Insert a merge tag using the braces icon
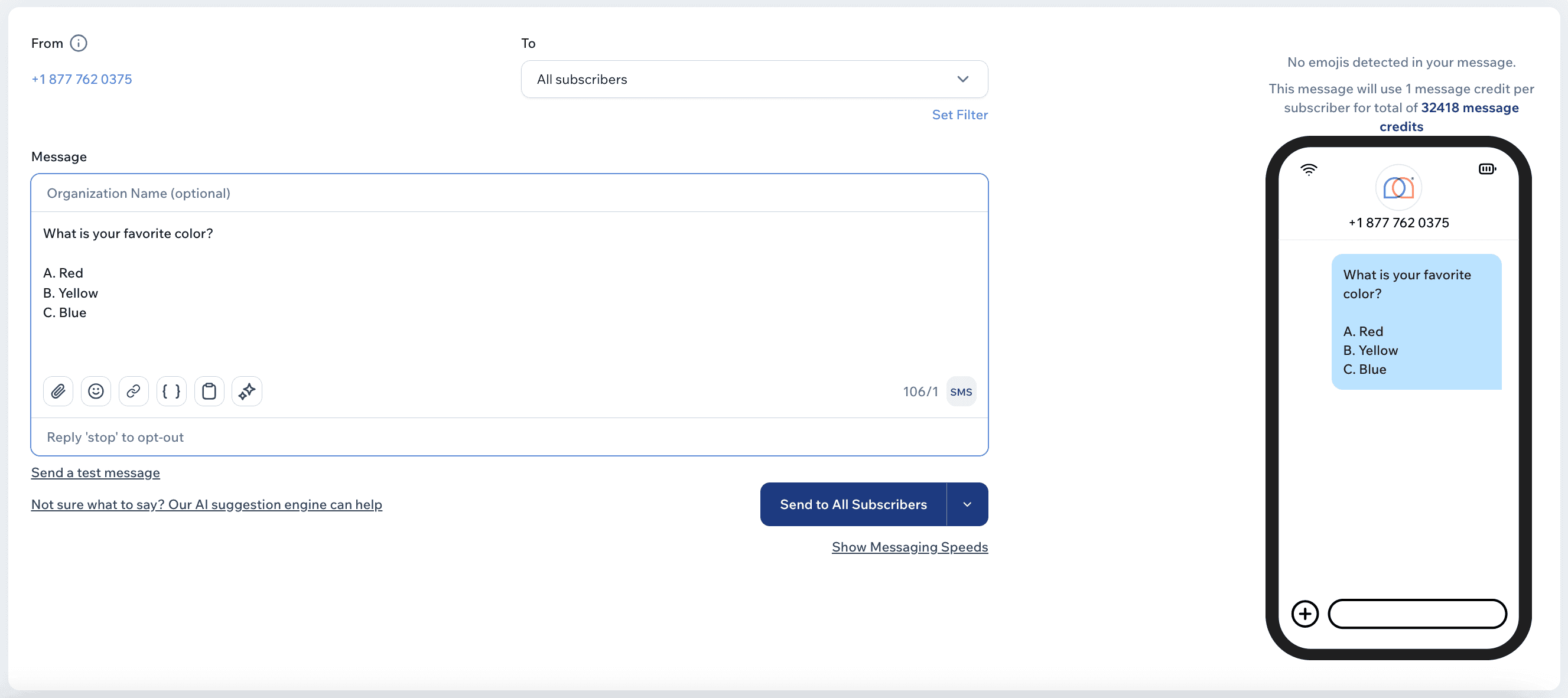The image size is (1568, 698). [172, 392]
